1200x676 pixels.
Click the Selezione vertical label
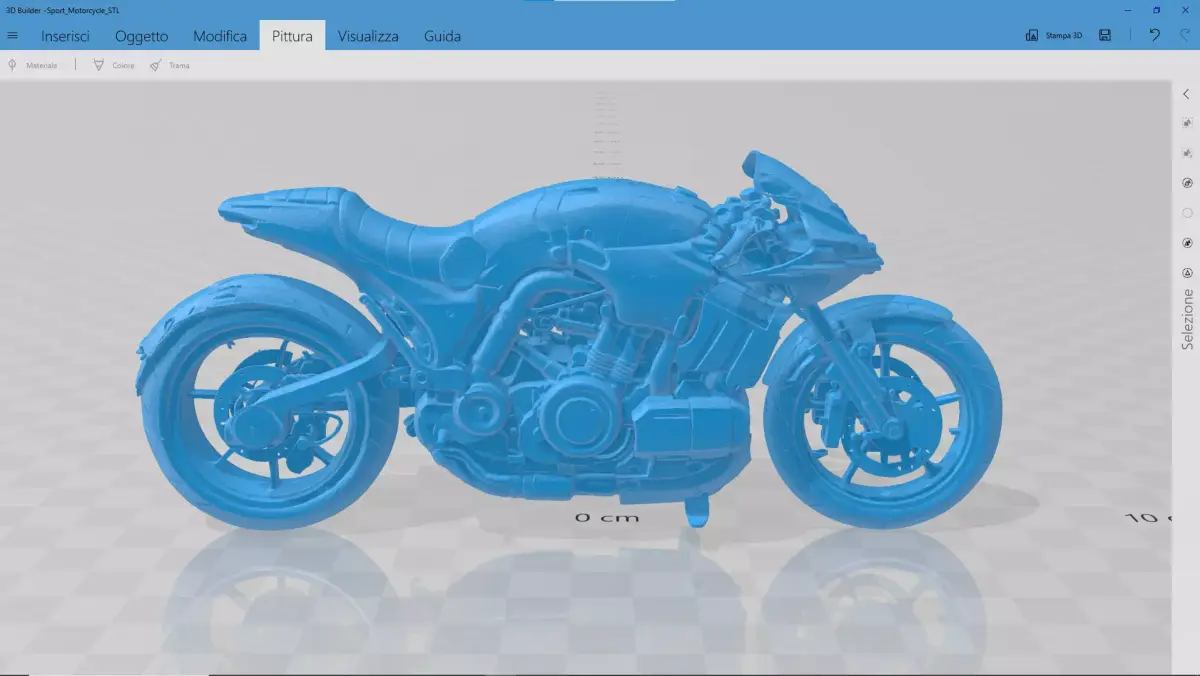pos(1187,320)
